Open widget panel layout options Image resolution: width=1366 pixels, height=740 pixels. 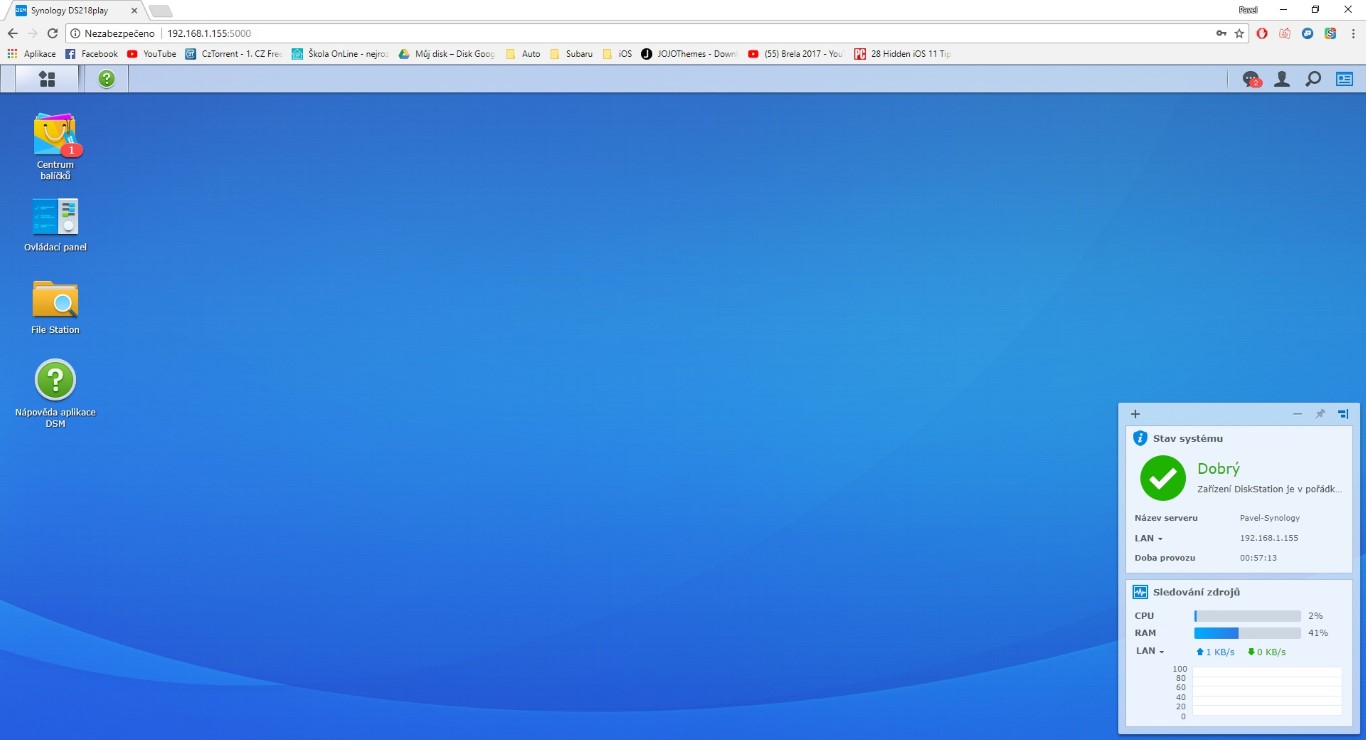coord(1343,414)
